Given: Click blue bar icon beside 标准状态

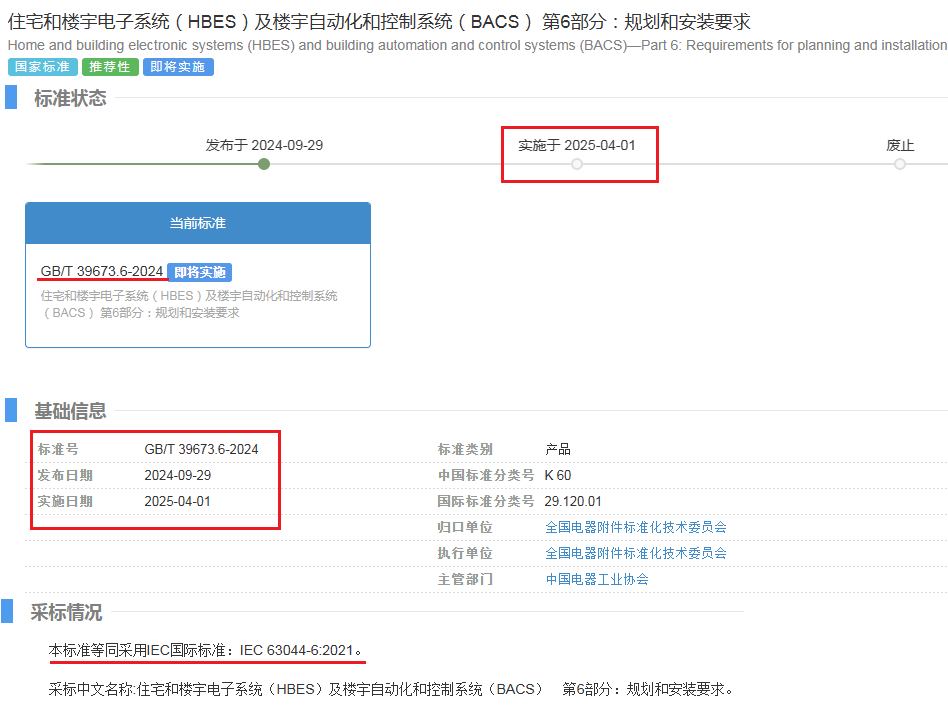Looking at the screenshot, I should [x=11, y=97].
